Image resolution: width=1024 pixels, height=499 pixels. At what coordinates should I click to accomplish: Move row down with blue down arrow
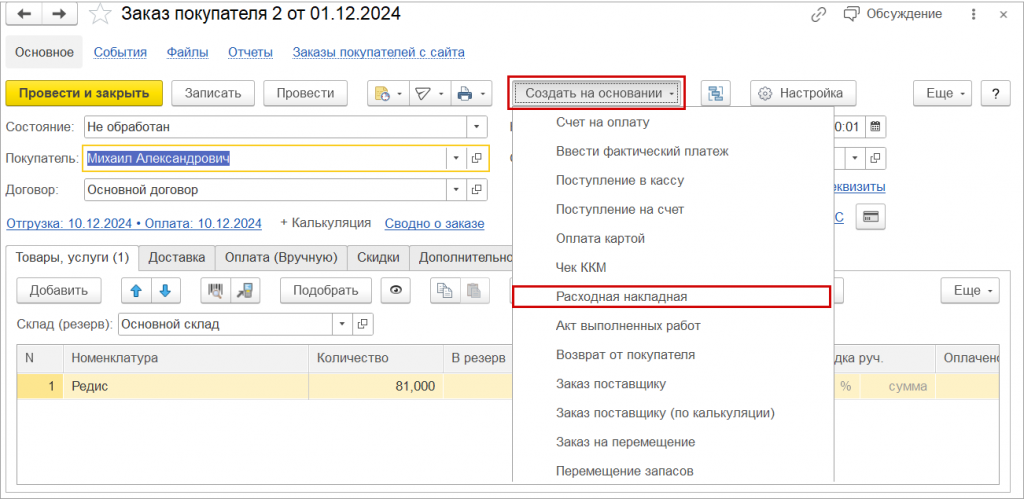[164, 291]
